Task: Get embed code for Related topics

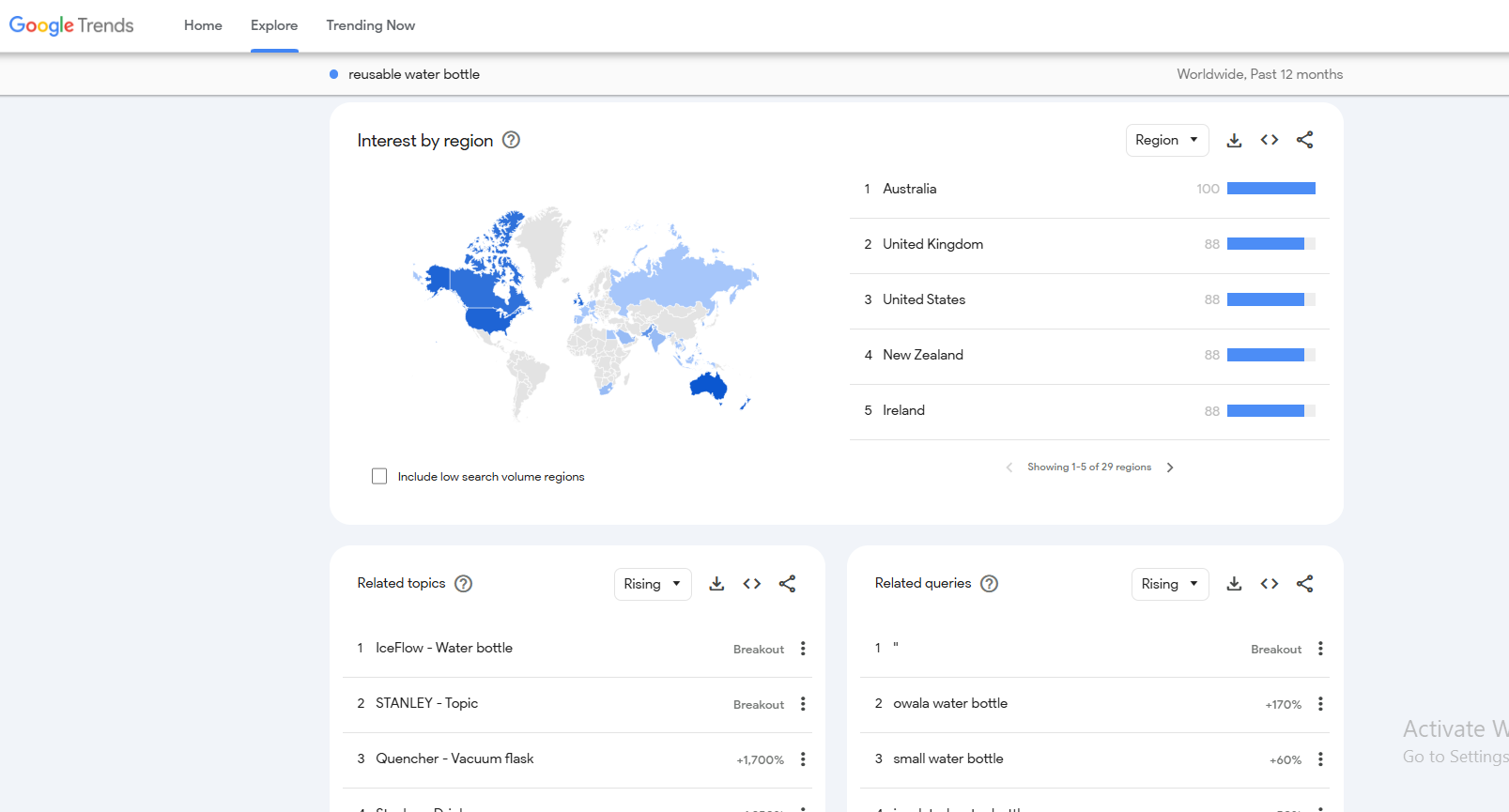Action: (752, 584)
